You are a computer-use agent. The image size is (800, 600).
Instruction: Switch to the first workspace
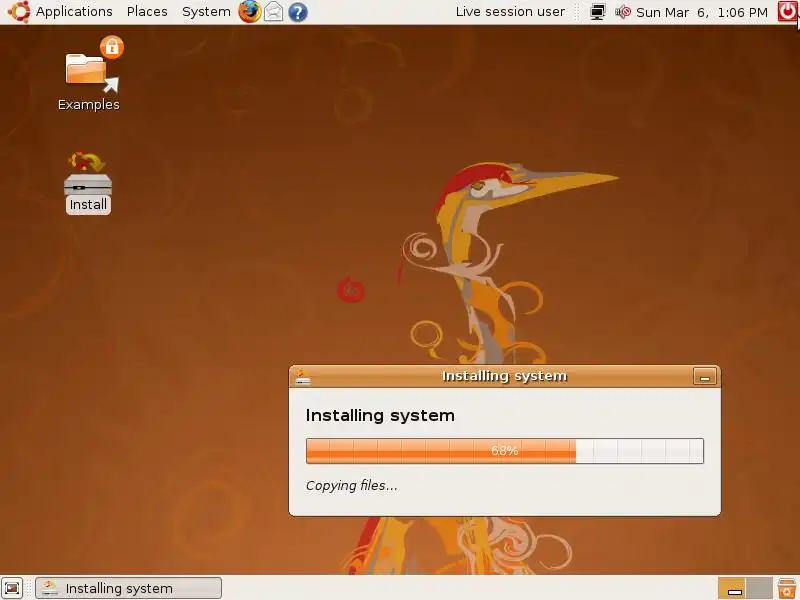(x=732, y=588)
